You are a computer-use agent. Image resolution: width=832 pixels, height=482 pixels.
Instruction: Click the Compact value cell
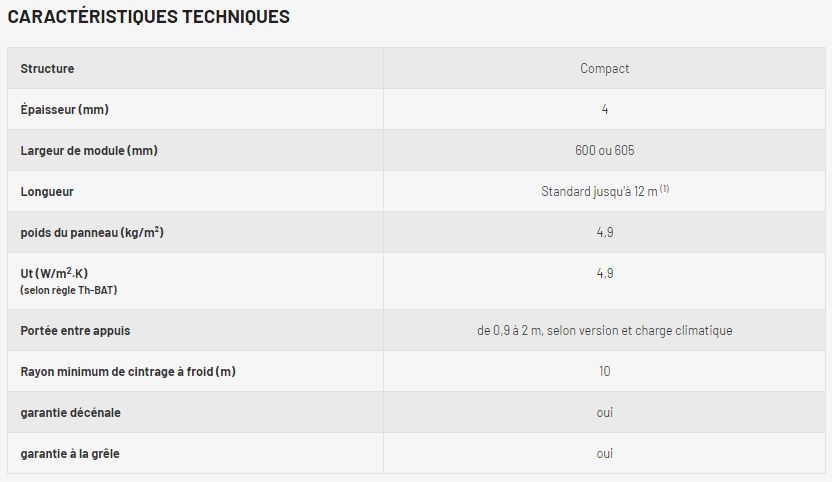click(x=604, y=69)
